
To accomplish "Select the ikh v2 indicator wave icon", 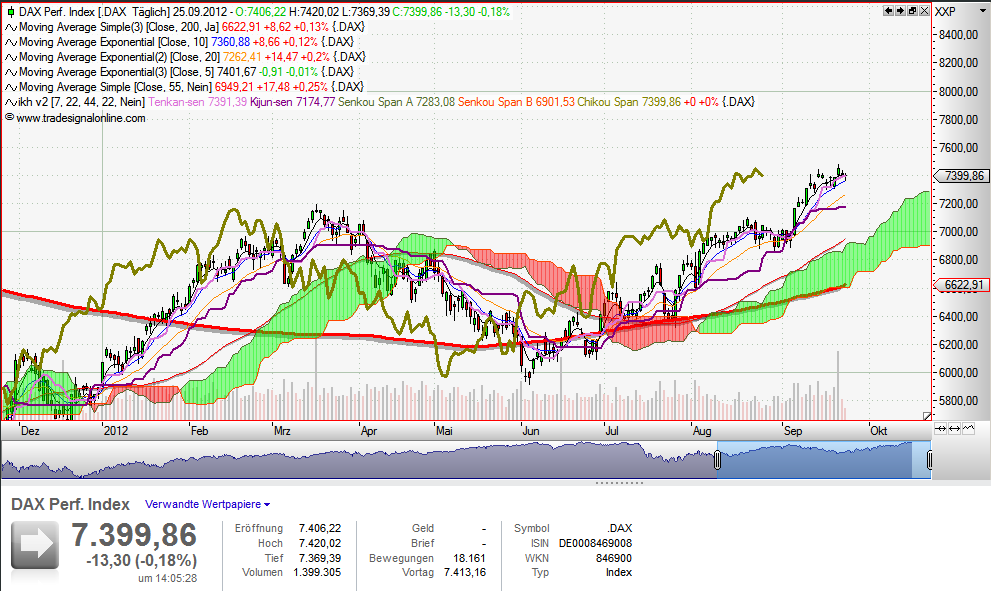I will coord(10,101).
